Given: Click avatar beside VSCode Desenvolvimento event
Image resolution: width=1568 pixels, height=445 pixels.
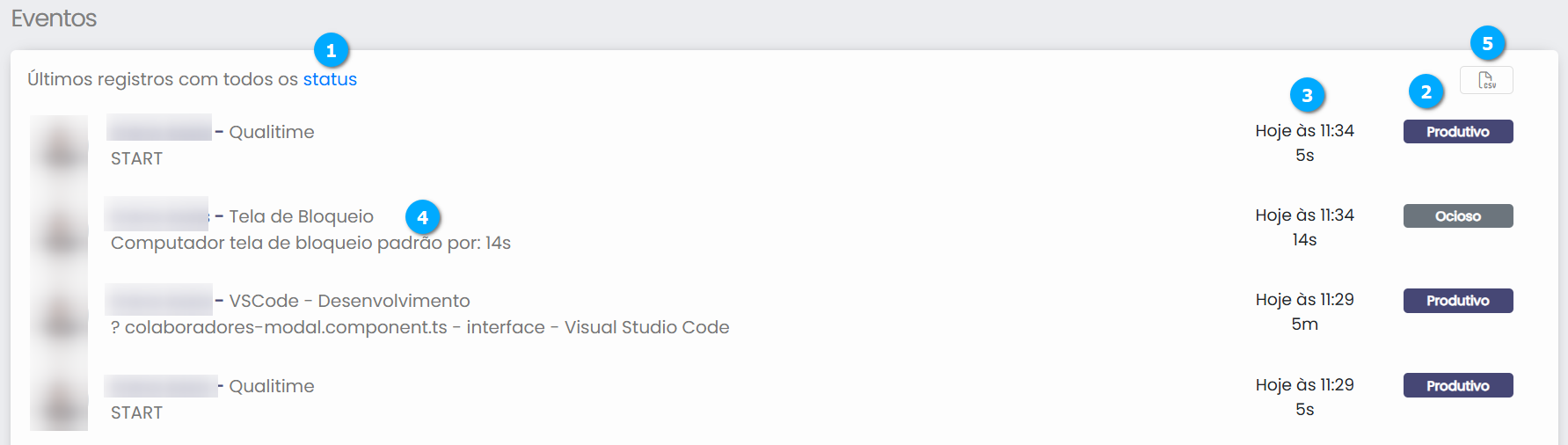Looking at the screenshot, I should 59,314.
